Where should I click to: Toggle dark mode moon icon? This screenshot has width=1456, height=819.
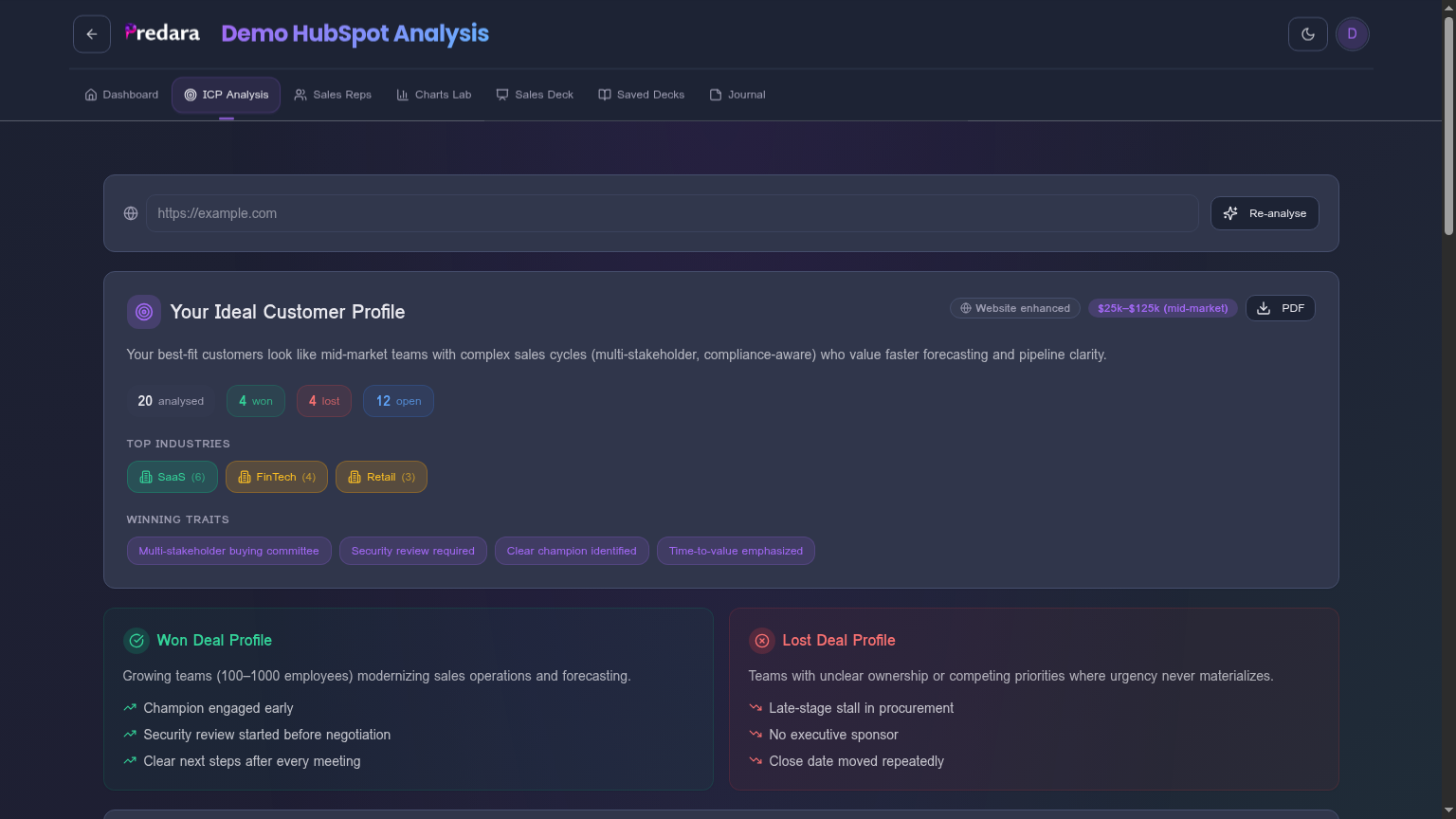1307,34
